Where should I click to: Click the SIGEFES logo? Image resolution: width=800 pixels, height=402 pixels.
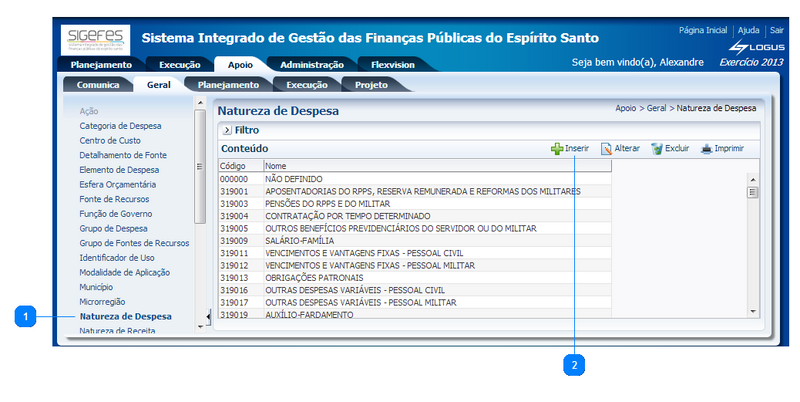click(94, 39)
